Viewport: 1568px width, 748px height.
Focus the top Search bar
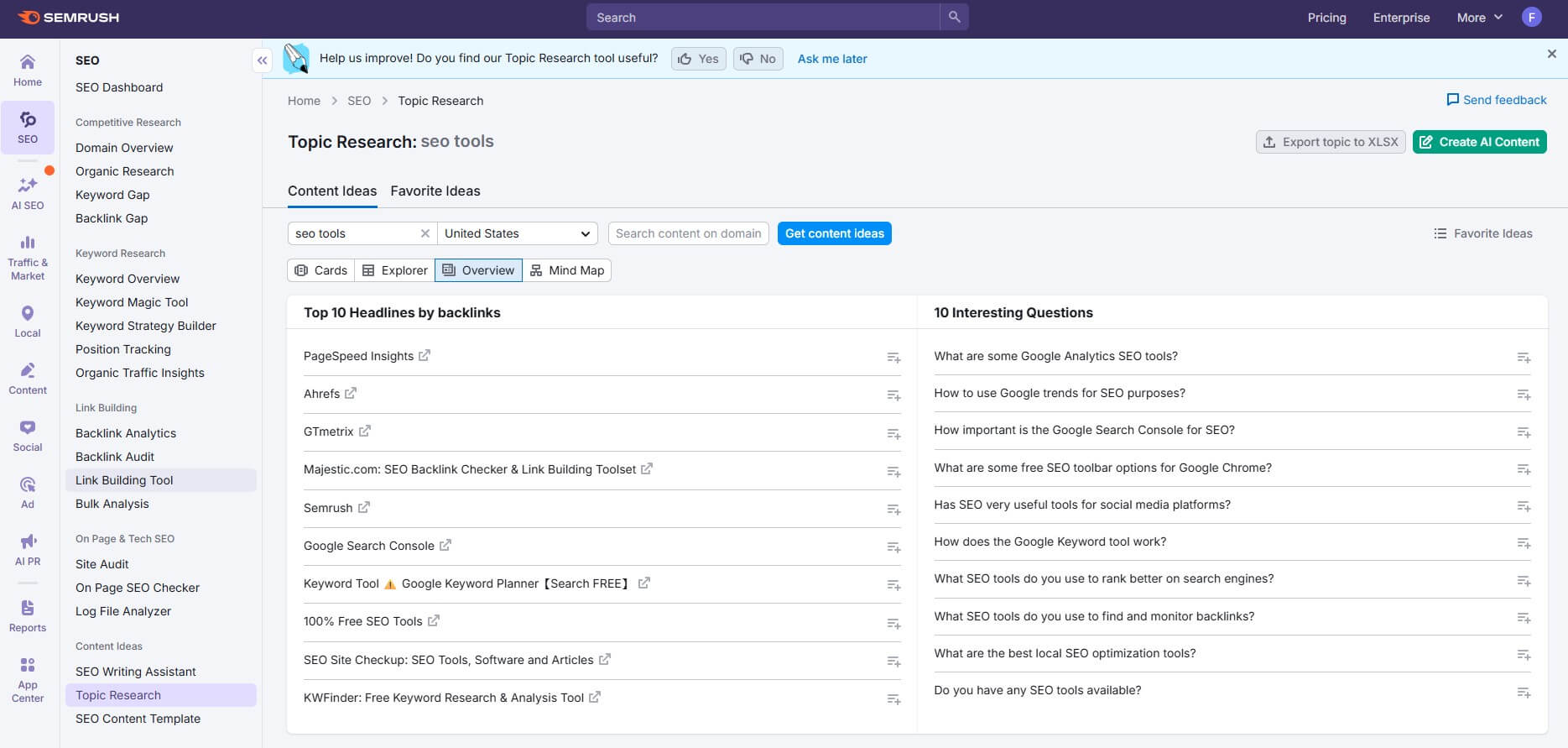tap(763, 17)
